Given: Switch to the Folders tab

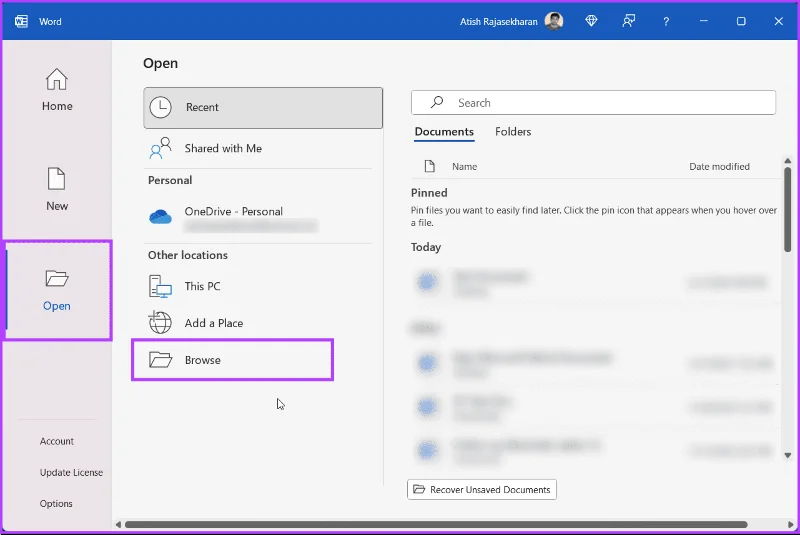Looking at the screenshot, I should tap(513, 132).
